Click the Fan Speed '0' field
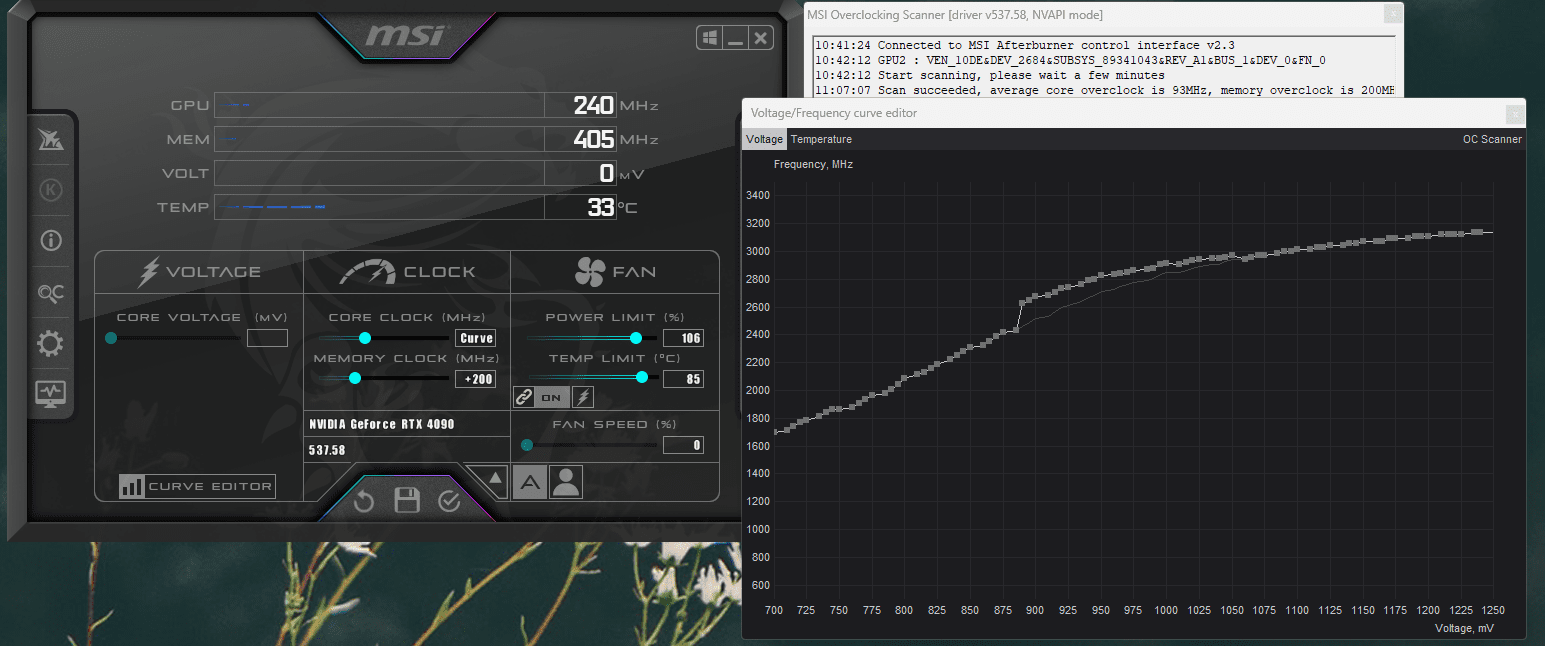The width and height of the screenshot is (1545, 646). click(683, 446)
